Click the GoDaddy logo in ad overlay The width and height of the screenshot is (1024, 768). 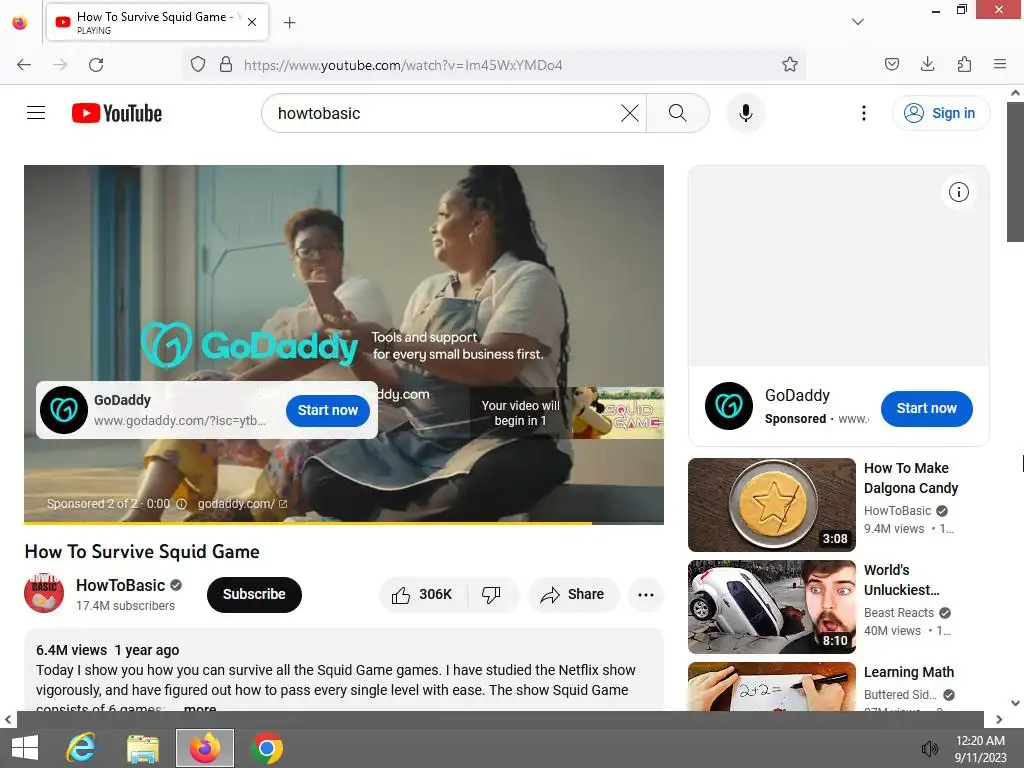coord(64,410)
